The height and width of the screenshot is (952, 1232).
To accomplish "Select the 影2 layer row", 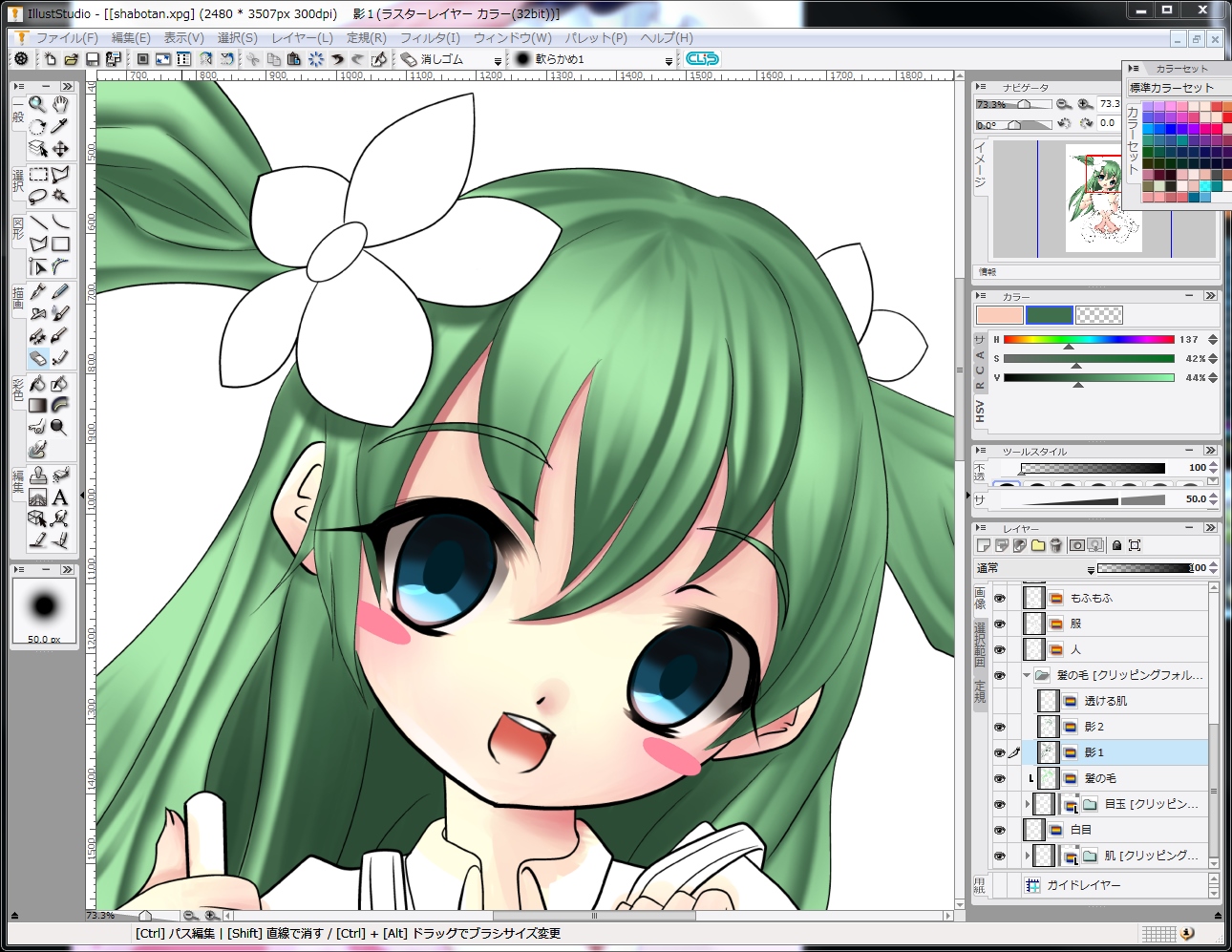I will (1115, 727).
